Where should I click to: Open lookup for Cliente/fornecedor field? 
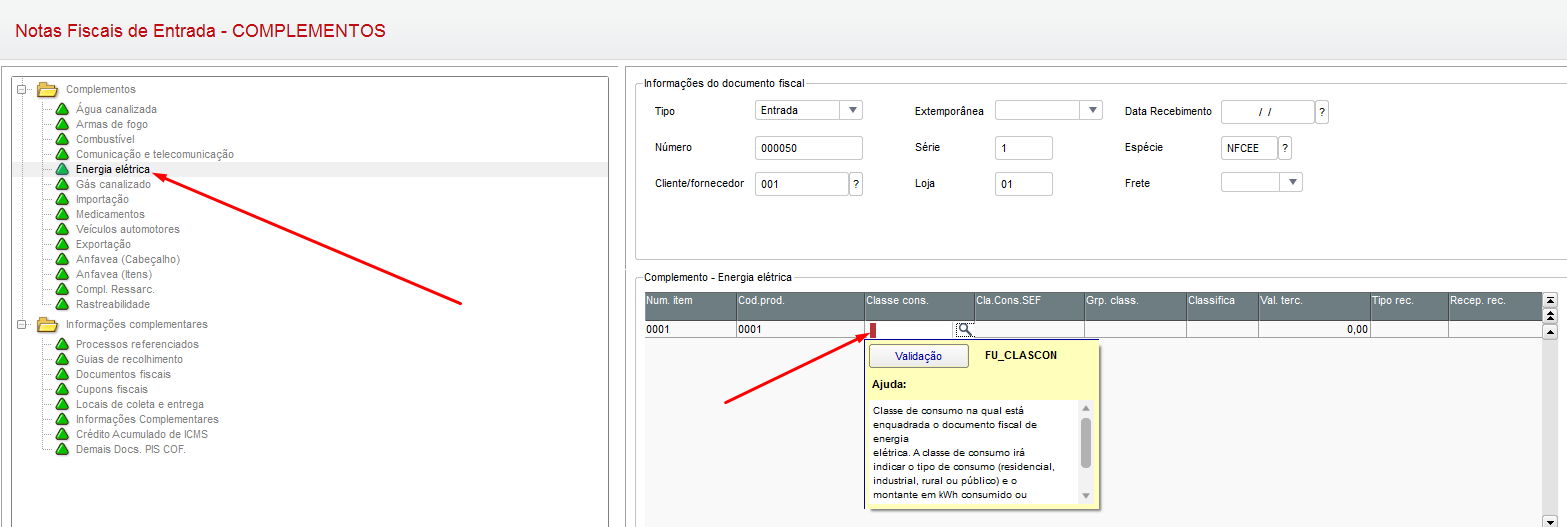pos(856,184)
